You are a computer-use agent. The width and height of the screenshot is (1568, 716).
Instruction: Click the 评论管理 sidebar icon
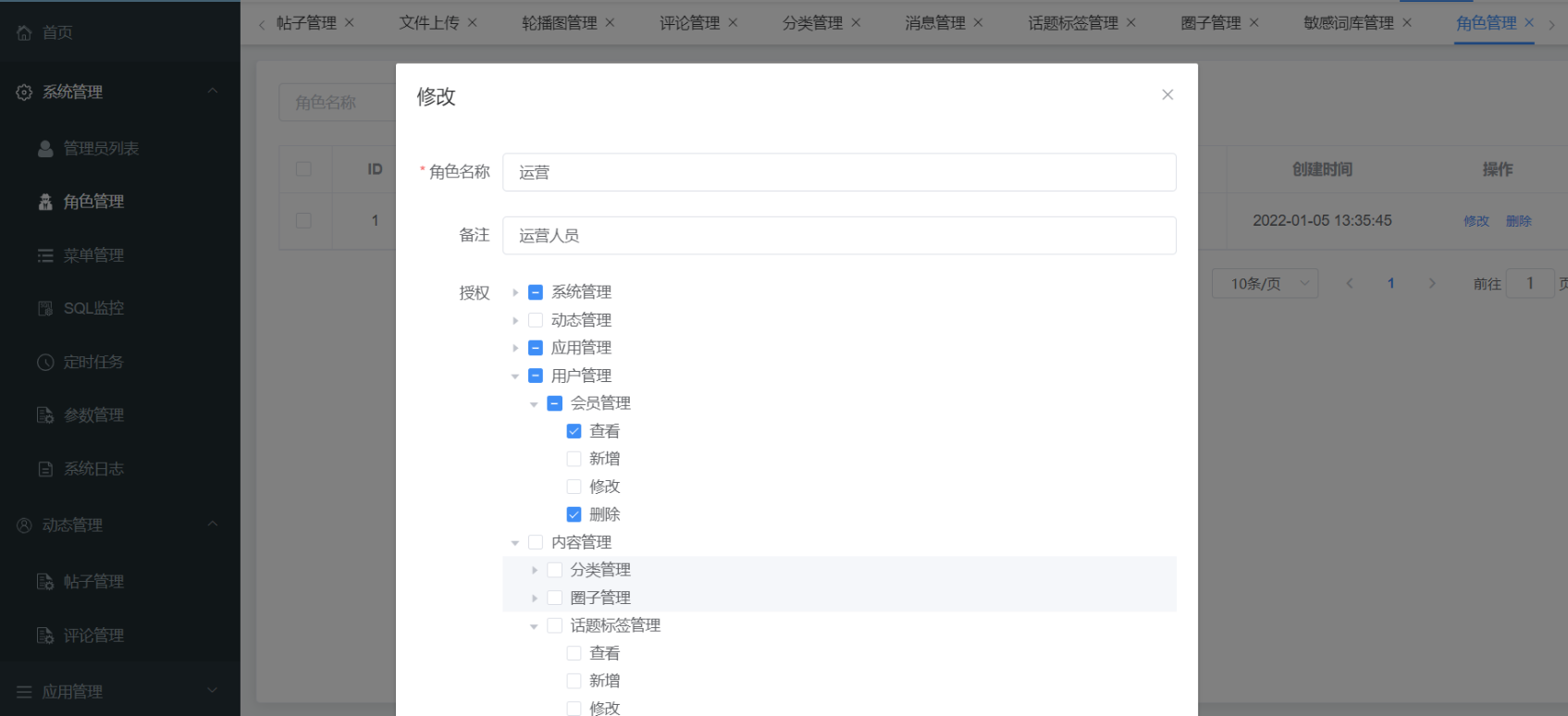pos(45,636)
